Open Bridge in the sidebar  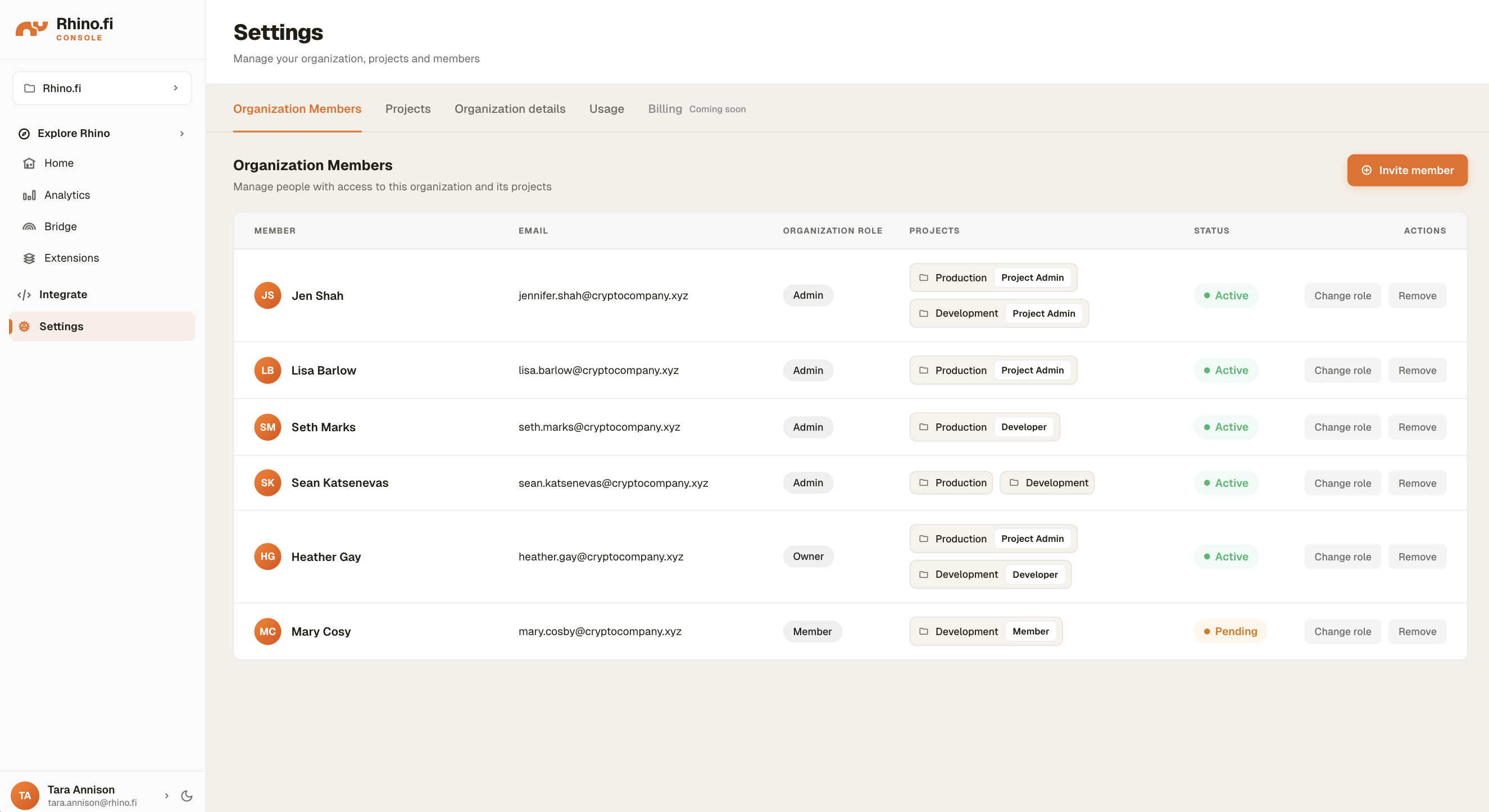(102, 226)
